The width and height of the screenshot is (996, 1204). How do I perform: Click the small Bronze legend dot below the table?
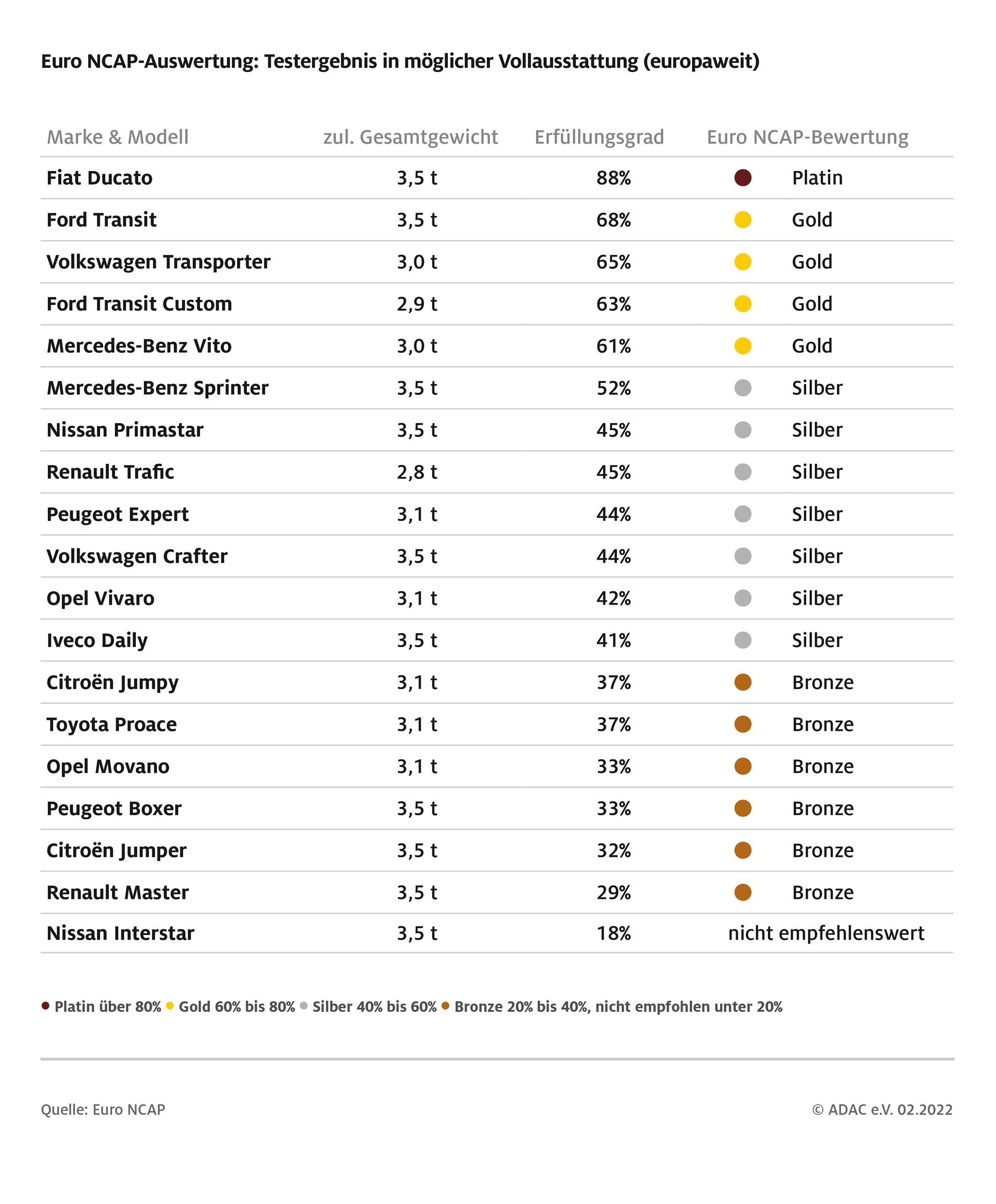click(x=446, y=1006)
